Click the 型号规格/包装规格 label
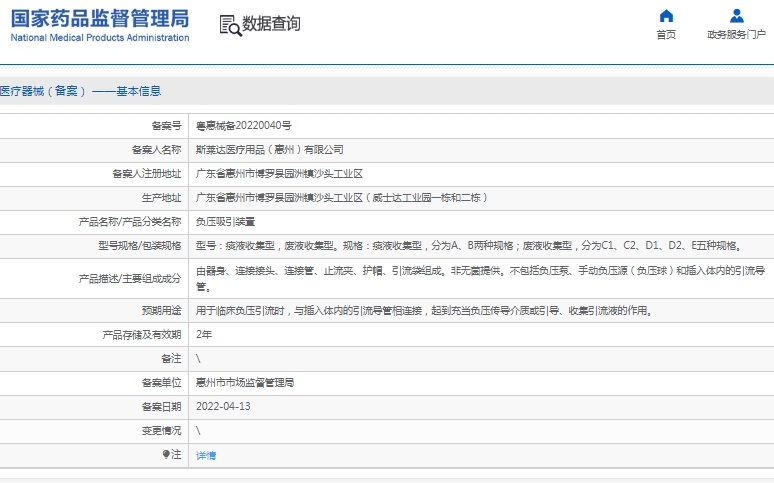Viewport: 774px width, 483px height. coord(140,245)
